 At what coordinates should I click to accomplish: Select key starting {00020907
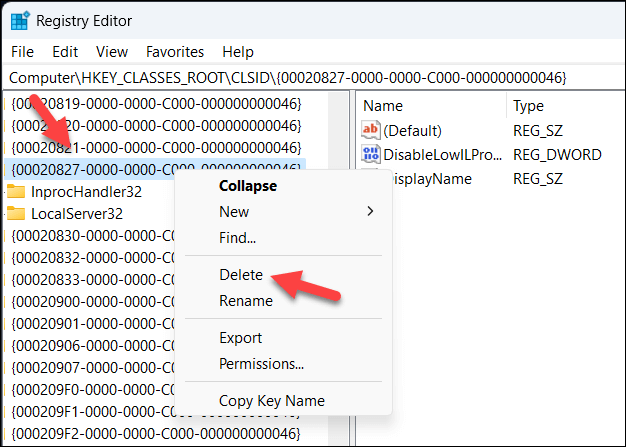point(93,368)
